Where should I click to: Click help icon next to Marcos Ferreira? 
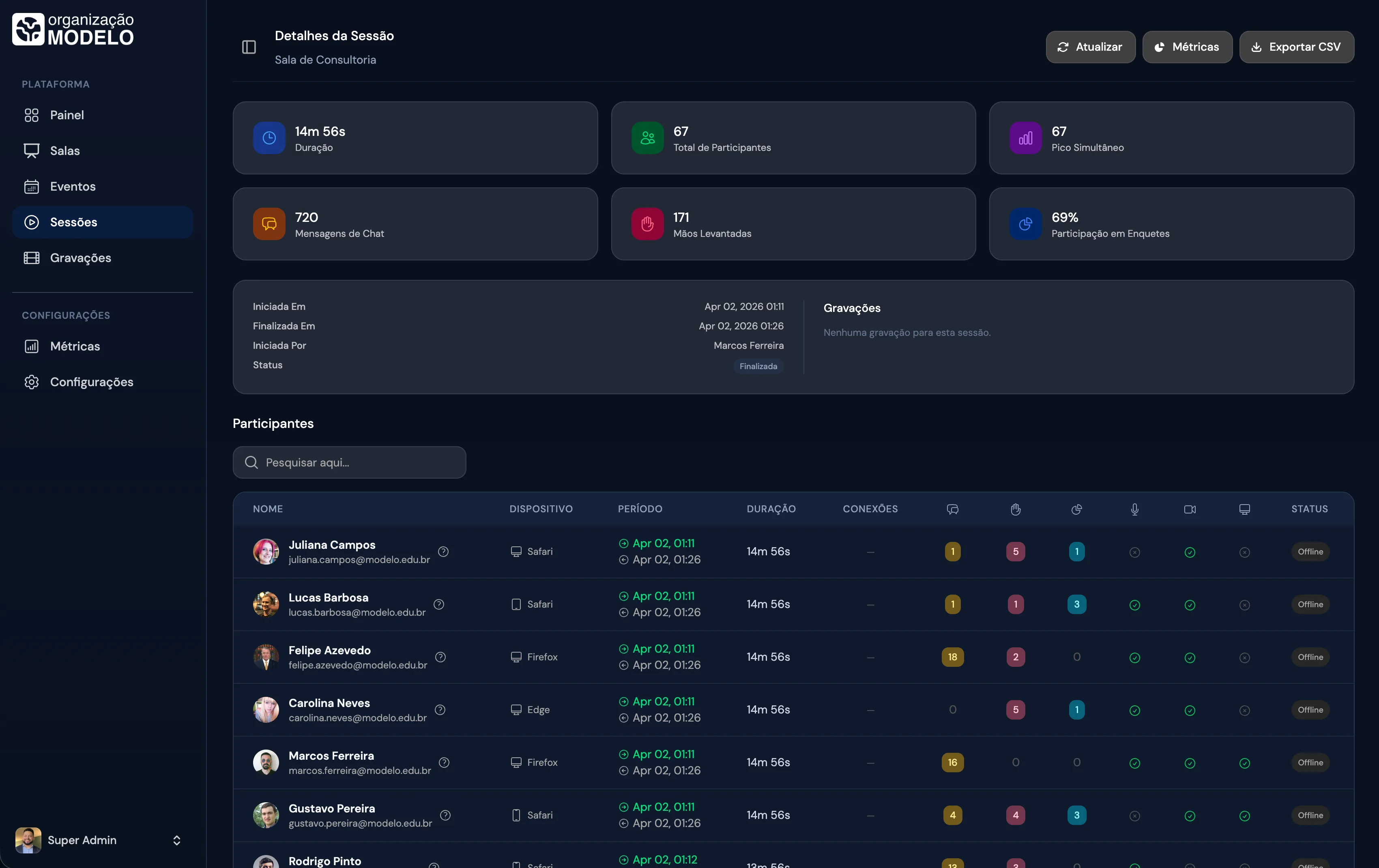click(x=444, y=762)
